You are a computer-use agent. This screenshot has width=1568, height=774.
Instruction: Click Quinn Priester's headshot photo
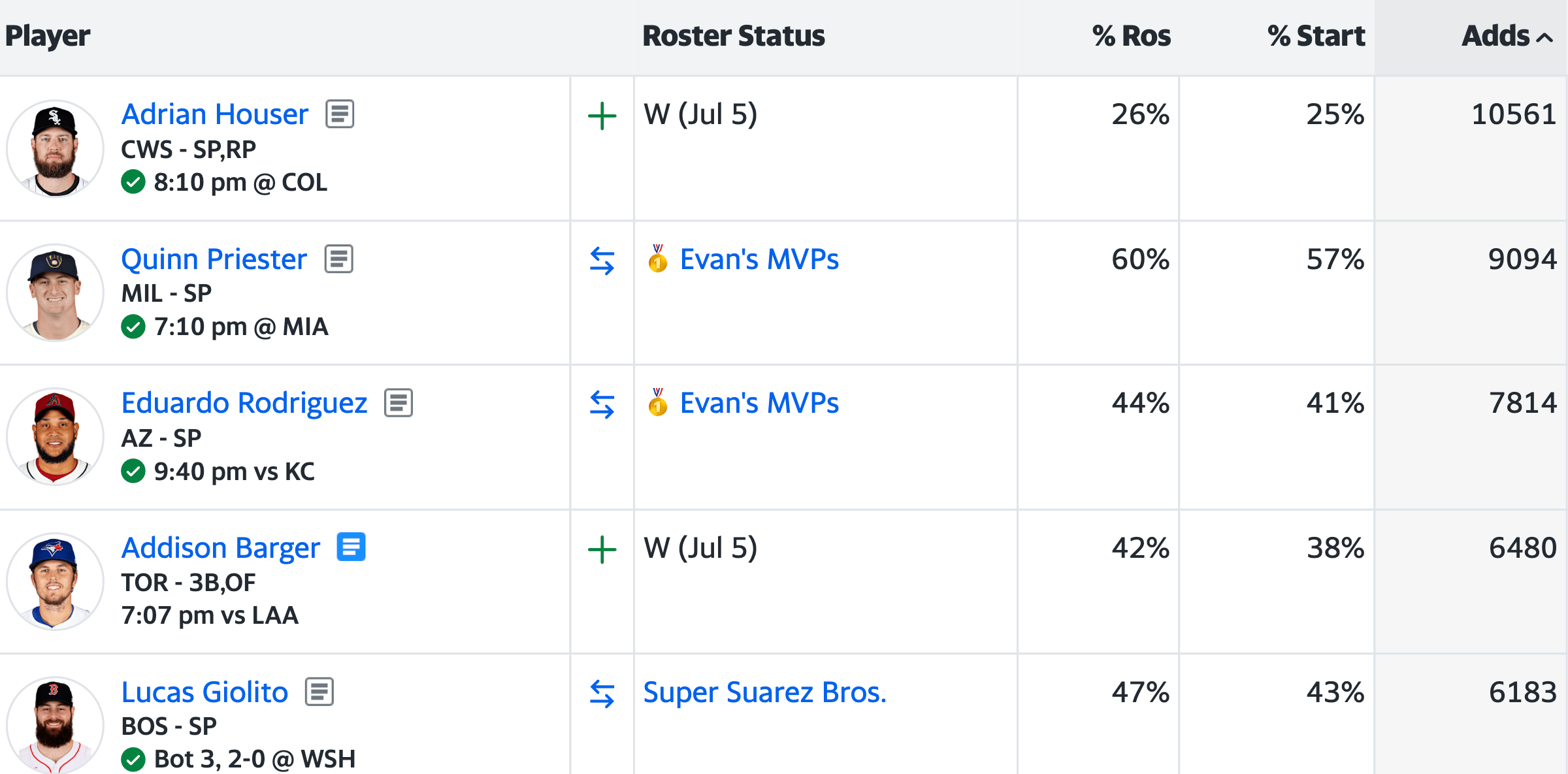pos(55,293)
